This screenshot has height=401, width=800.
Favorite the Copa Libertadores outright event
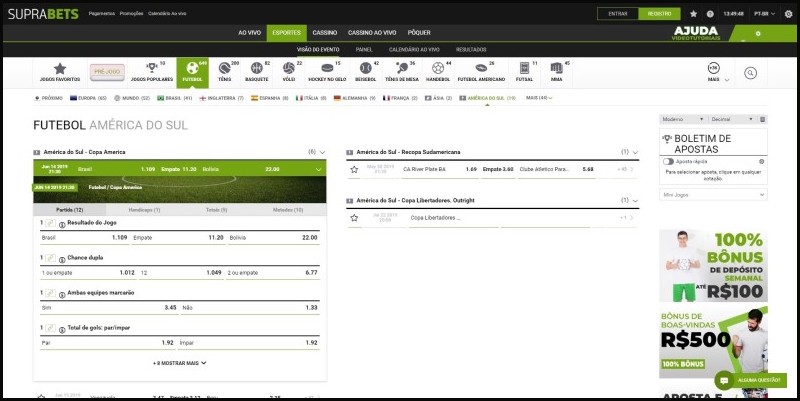tap(354, 218)
